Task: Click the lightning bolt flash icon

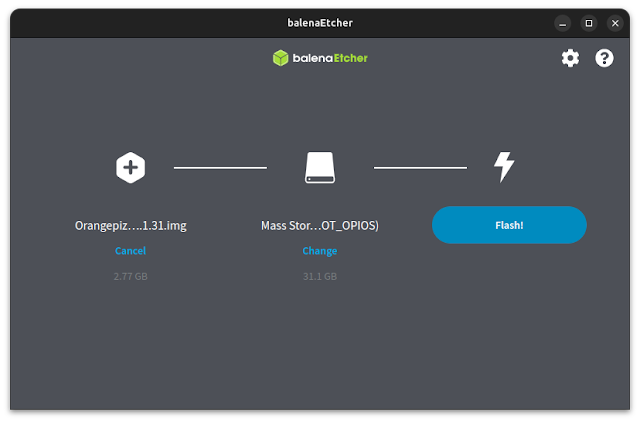Action: tap(504, 167)
